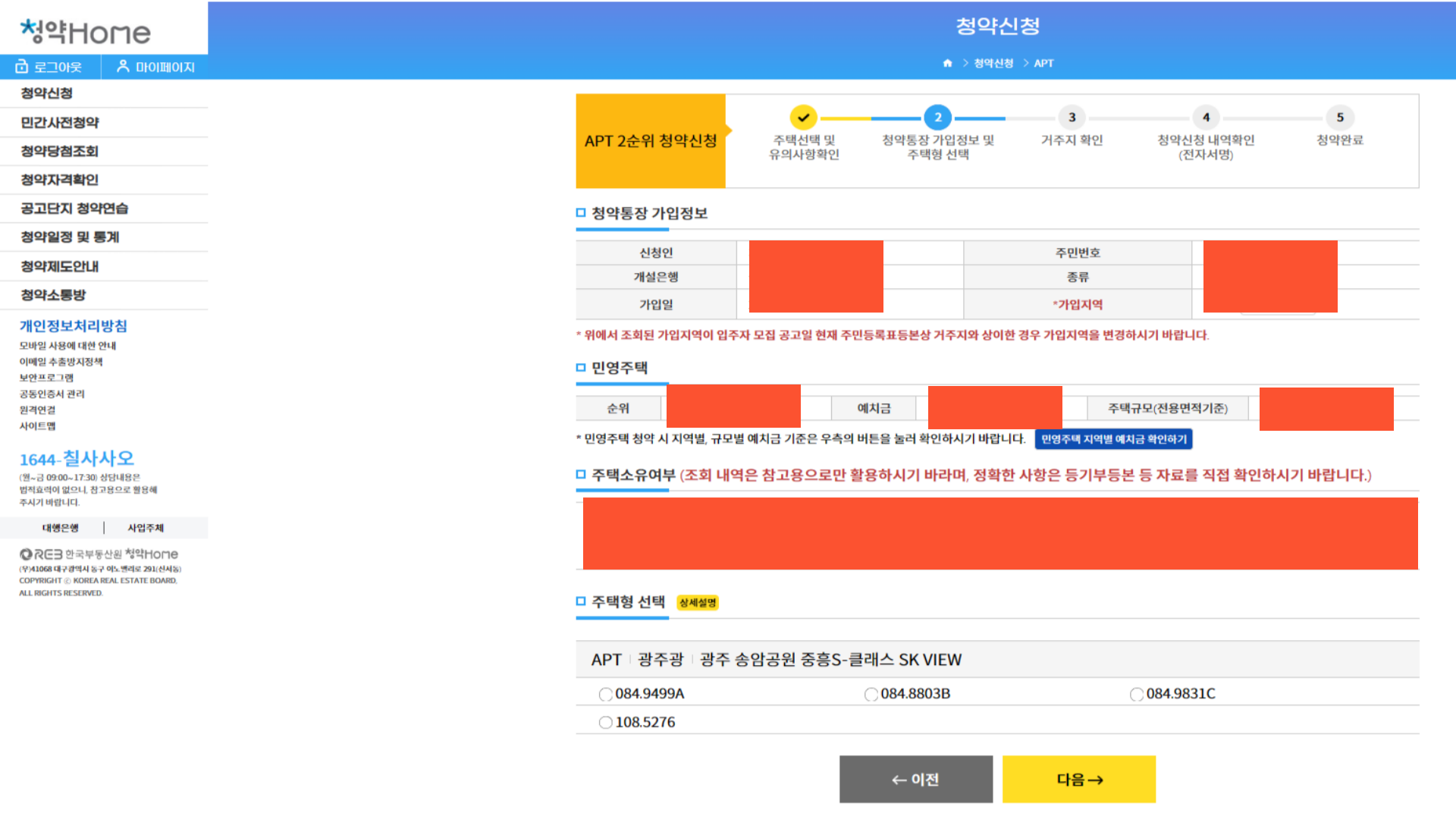Click the 이전 button
This screenshot has width=1456, height=819.
point(915,779)
